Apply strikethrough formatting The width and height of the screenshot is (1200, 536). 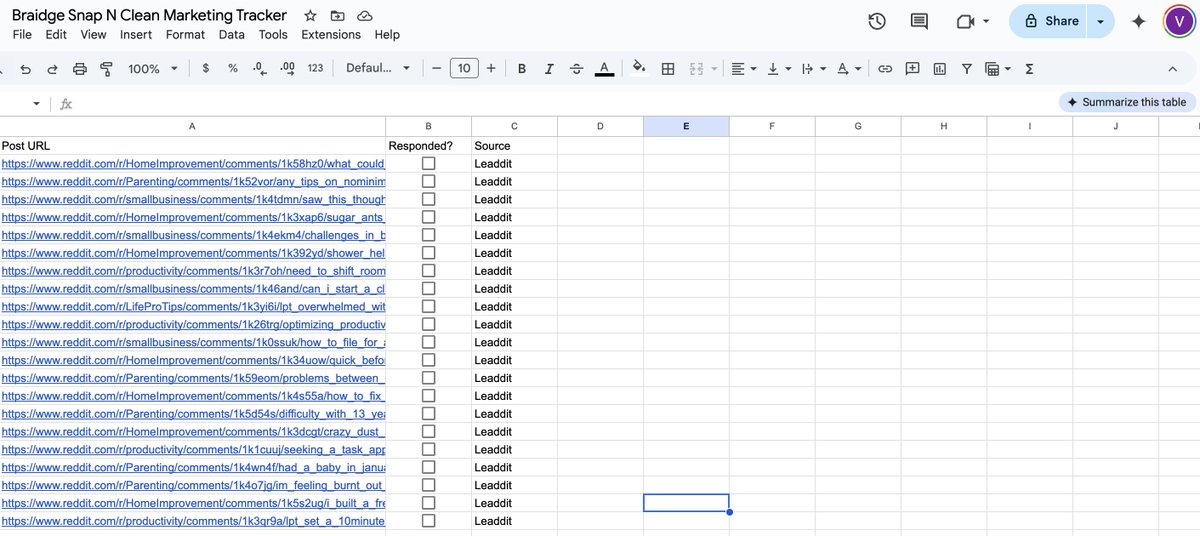point(576,69)
